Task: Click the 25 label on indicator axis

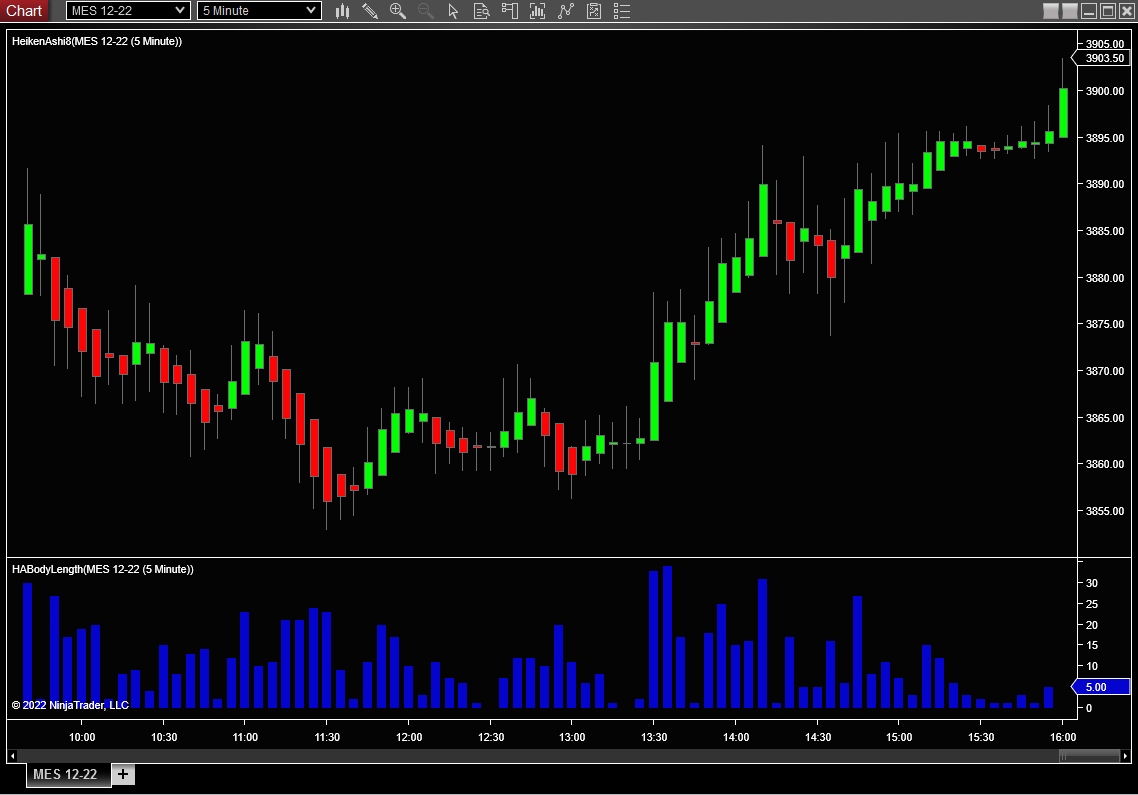Action: pyautogui.click(x=1092, y=605)
